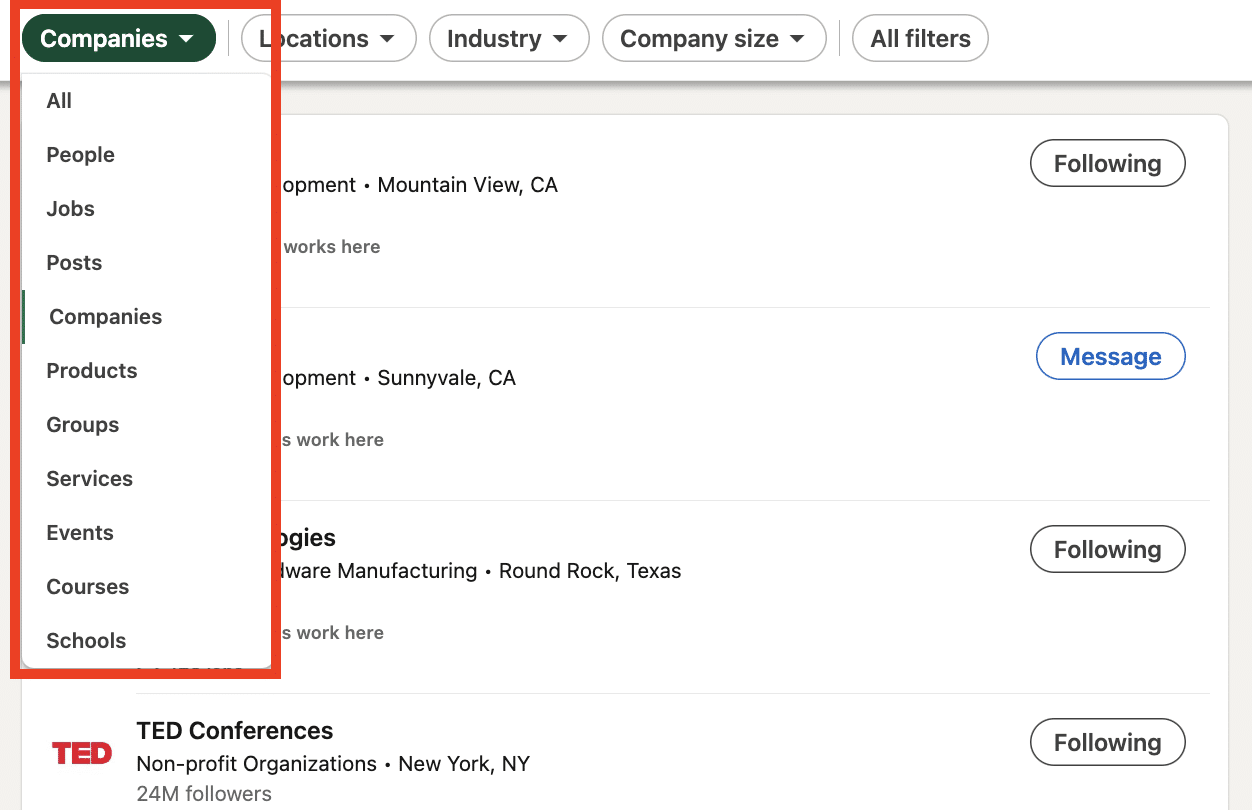Open the Locations filter dropdown

(x=328, y=38)
